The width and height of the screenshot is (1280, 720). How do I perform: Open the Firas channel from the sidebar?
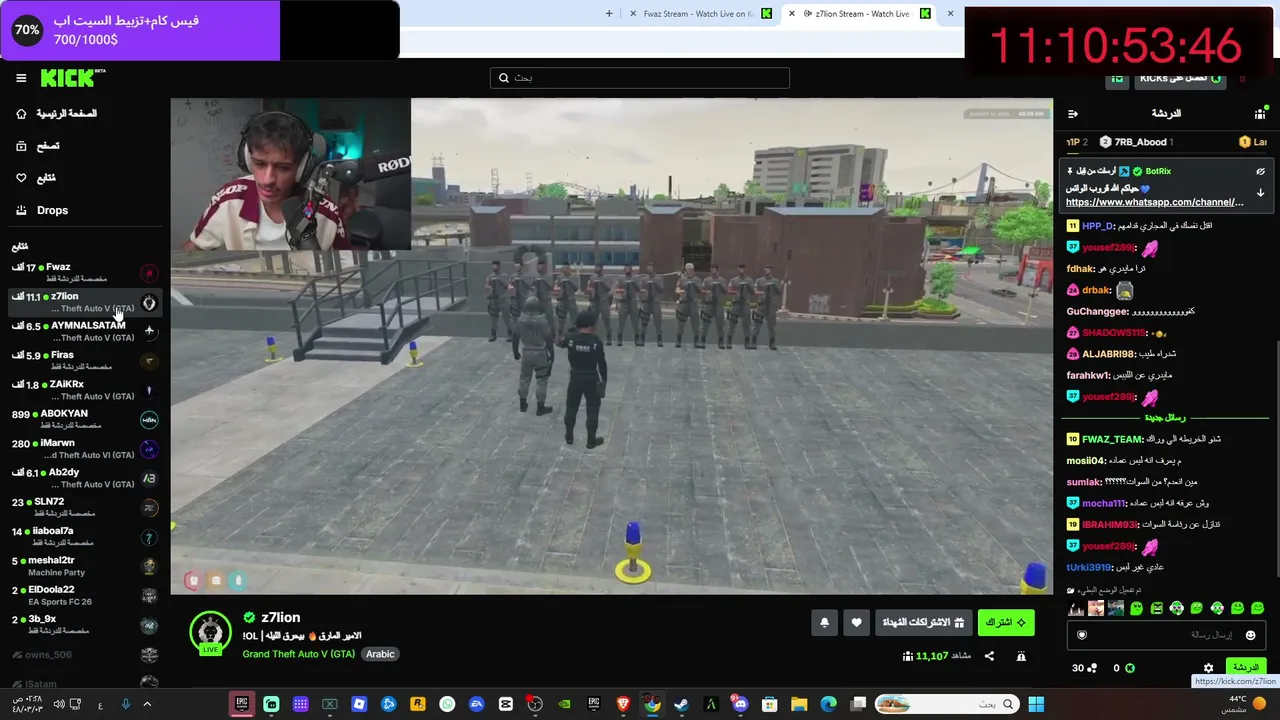(x=84, y=360)
